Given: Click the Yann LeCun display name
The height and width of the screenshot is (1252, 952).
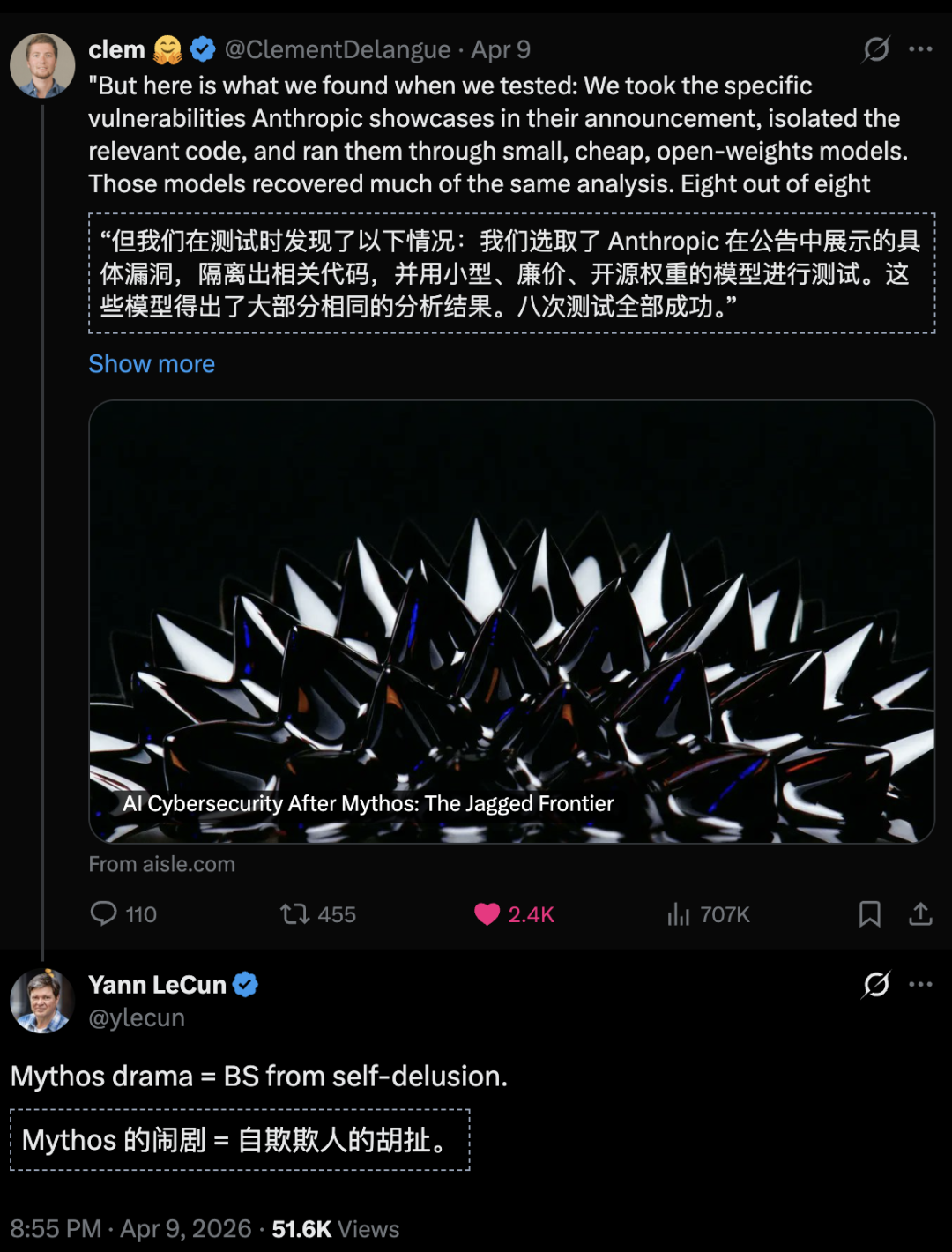Looking at the screenshot, I should [157, 985].
